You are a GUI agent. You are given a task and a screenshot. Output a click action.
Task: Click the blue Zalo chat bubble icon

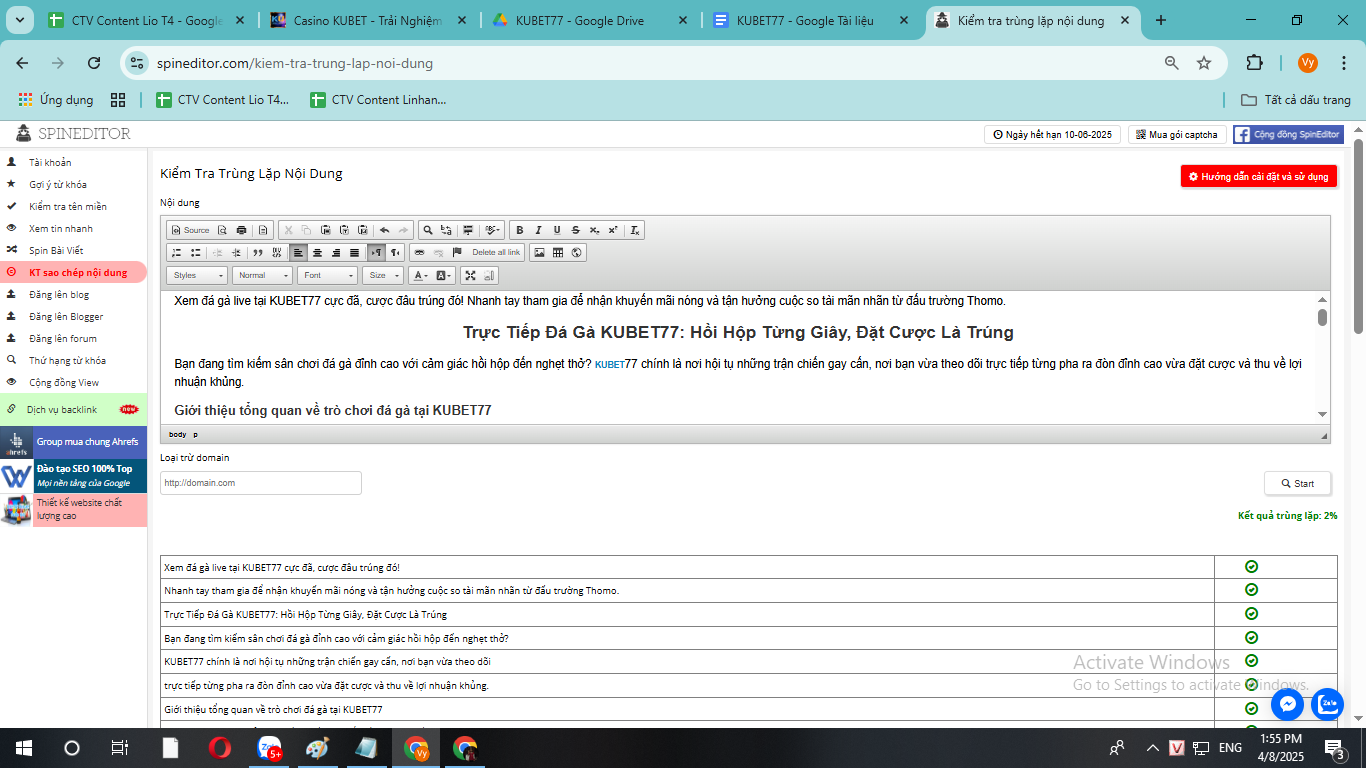tap(1328, 704)
